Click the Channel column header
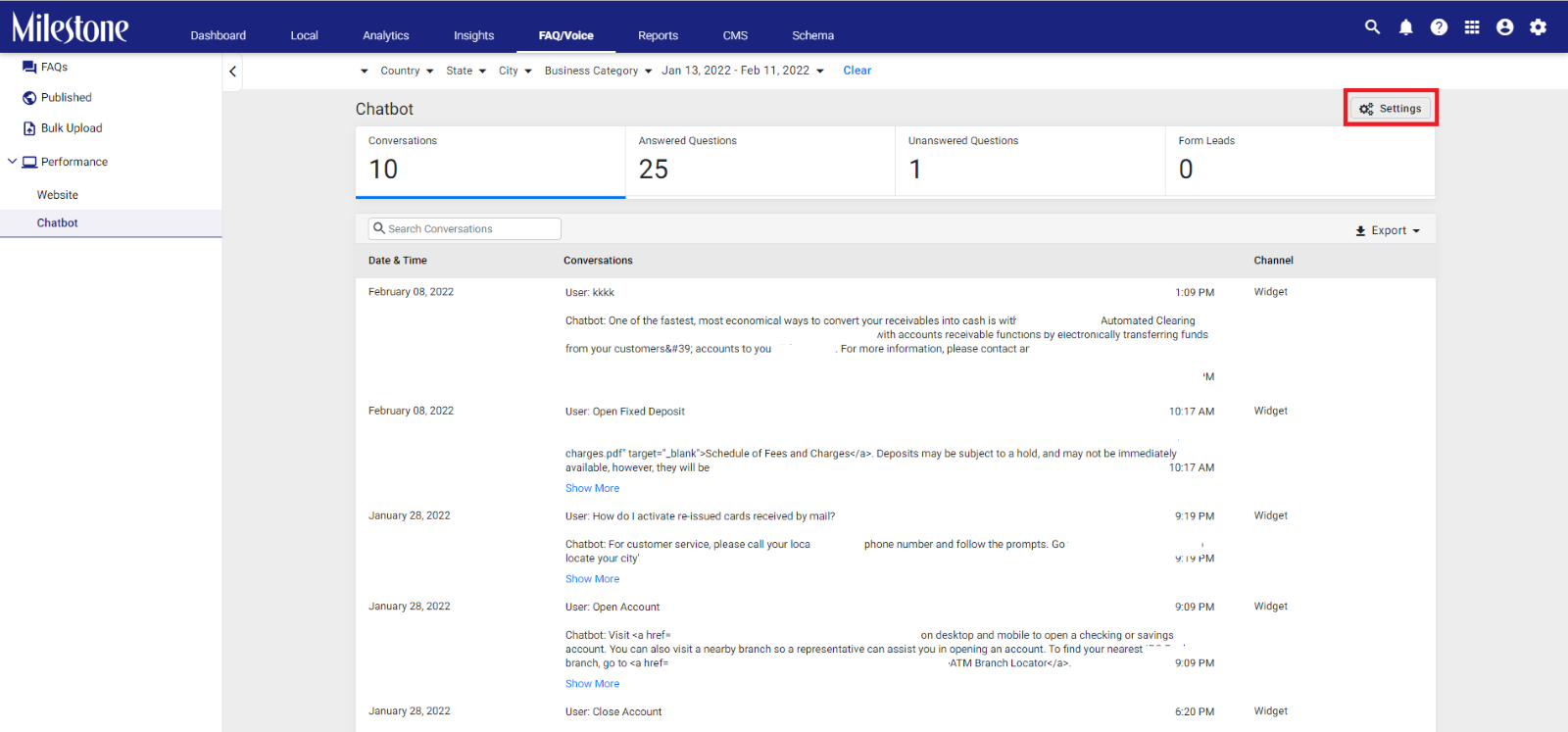The height and width of the screenshot is (732, 1568). [x=1273, y=261]
